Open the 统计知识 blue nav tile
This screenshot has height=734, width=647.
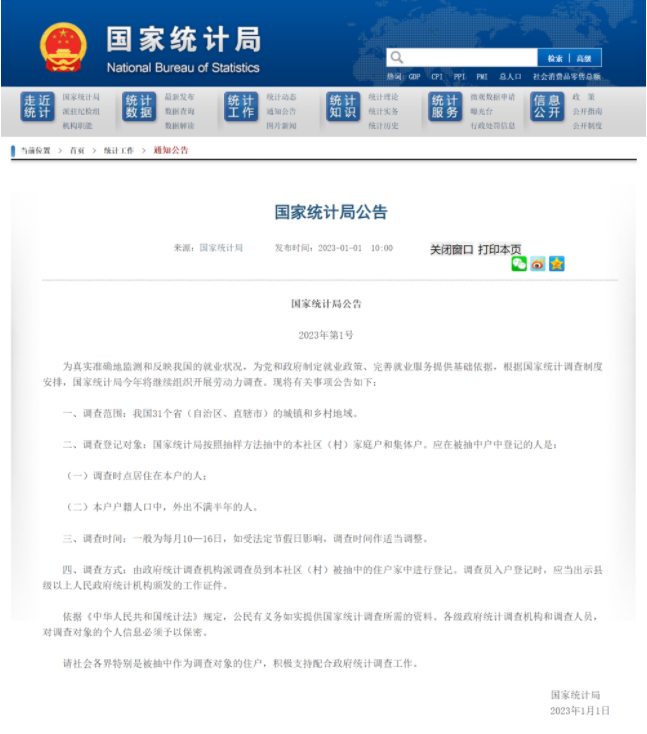(x=343, y=107)
